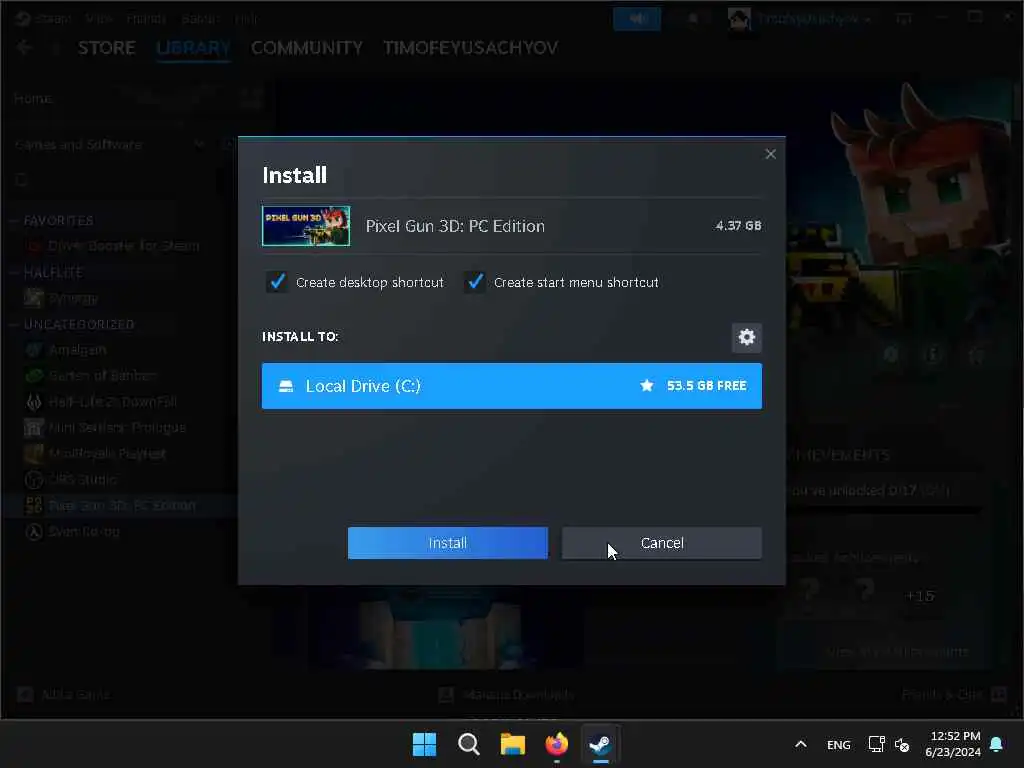1024x768 pixels.
Task: Click the Sven Co-op game icon
Action: (34, 532)
